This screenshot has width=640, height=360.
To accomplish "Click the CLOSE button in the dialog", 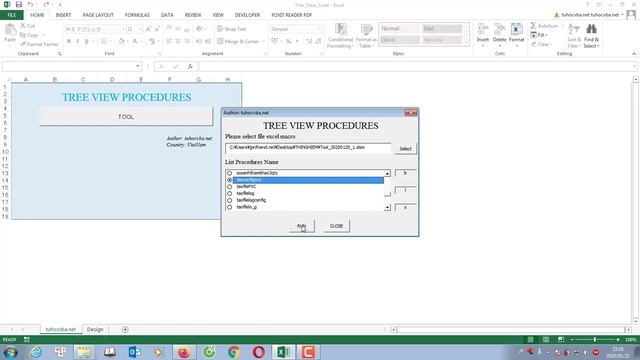I will (x=336, y=226).
